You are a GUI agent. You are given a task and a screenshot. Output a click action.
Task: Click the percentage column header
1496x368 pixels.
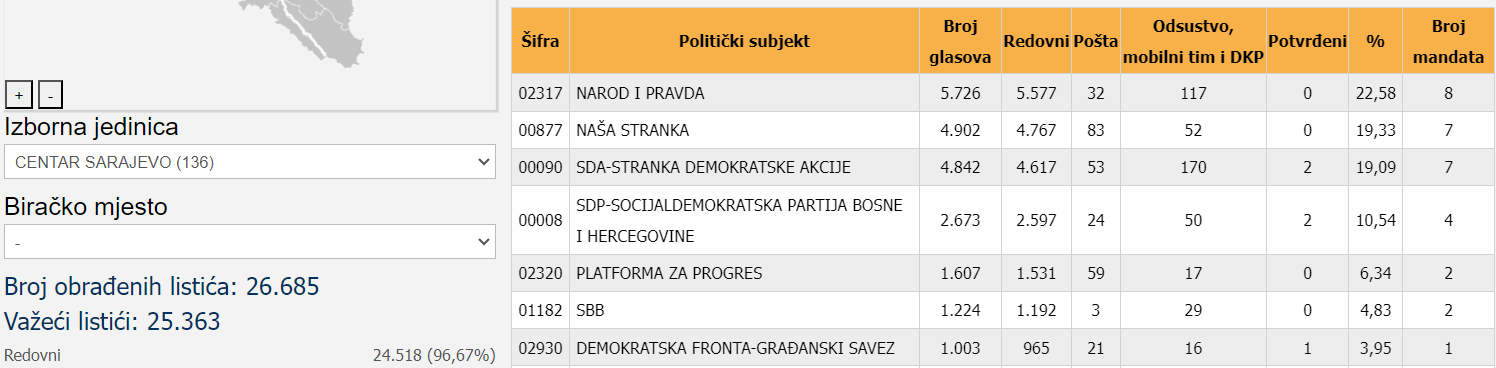tap(1375, 41)
